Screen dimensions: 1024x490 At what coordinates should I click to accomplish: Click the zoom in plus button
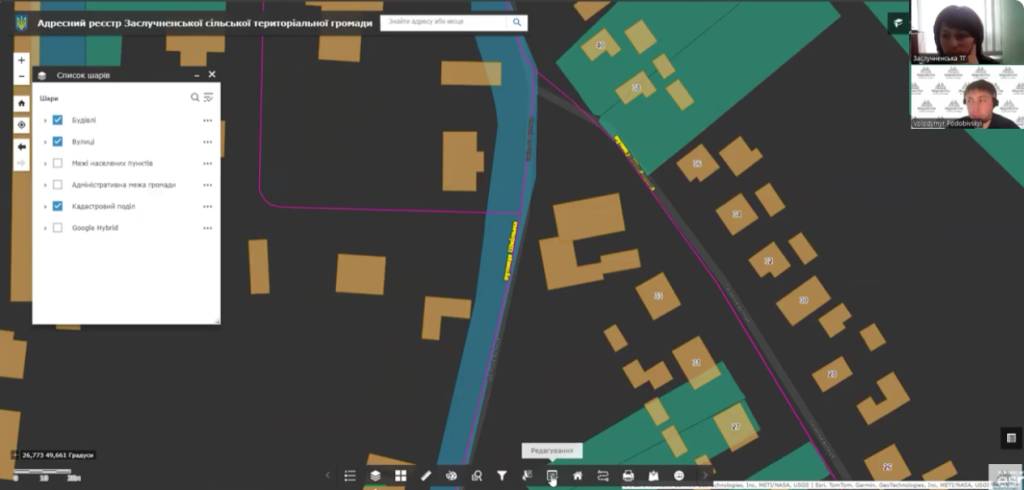click(x=21, y=60)
